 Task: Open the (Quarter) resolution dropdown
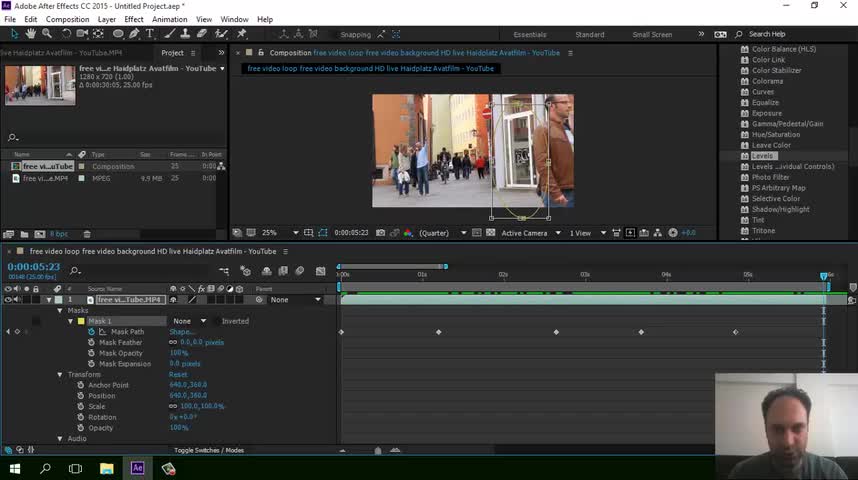click(x=443, y=233)
